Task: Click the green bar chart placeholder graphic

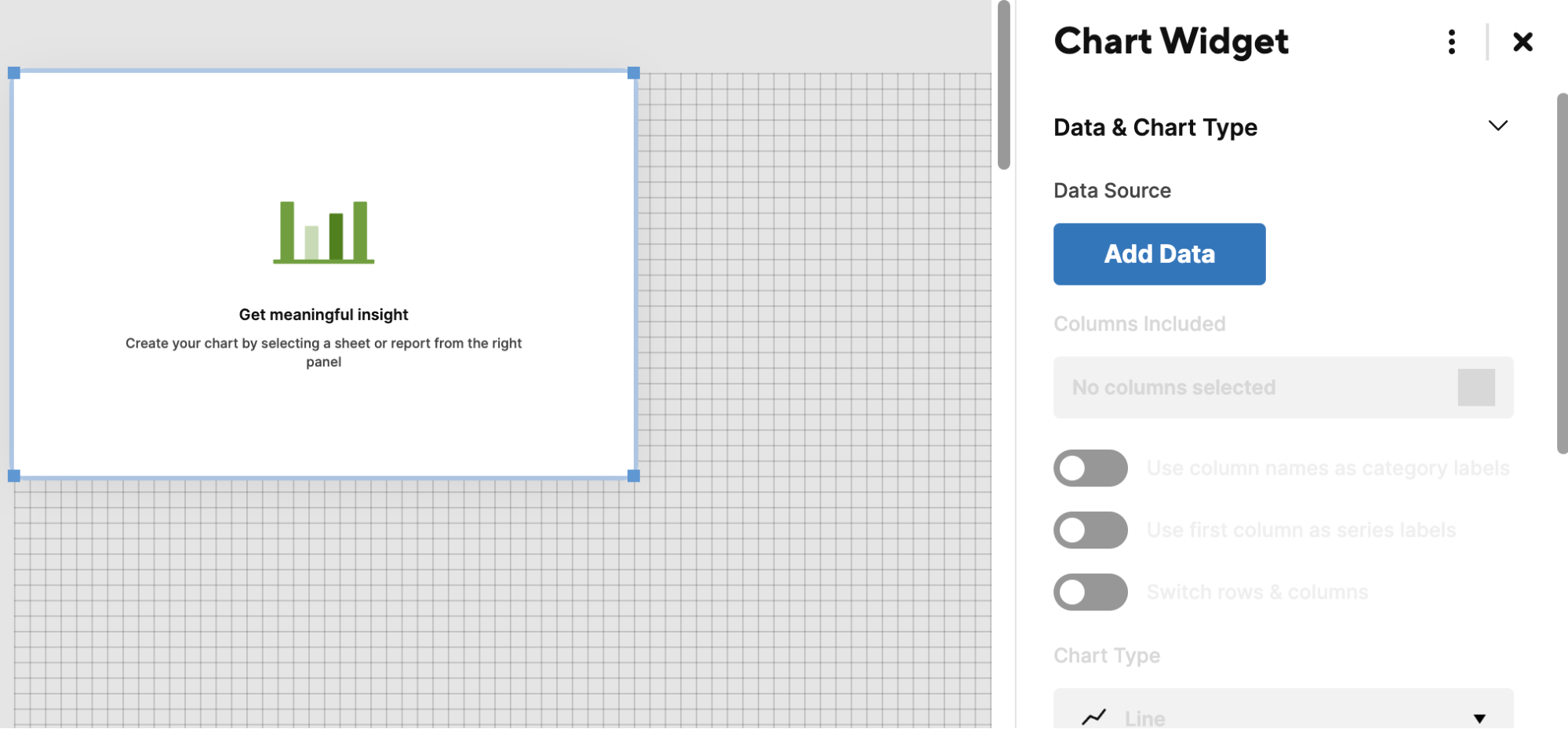Action: [323, 231]
